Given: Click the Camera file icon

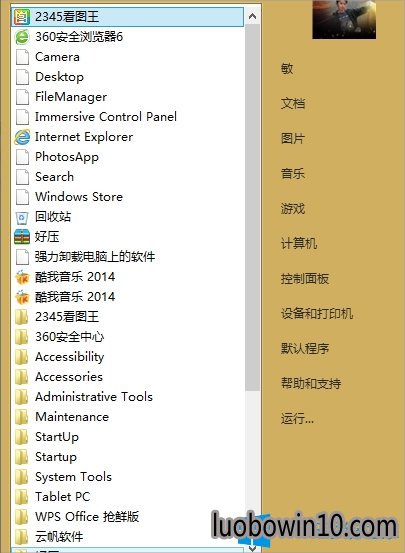Looking at the screenshot, I should click(x=22, y=57).
